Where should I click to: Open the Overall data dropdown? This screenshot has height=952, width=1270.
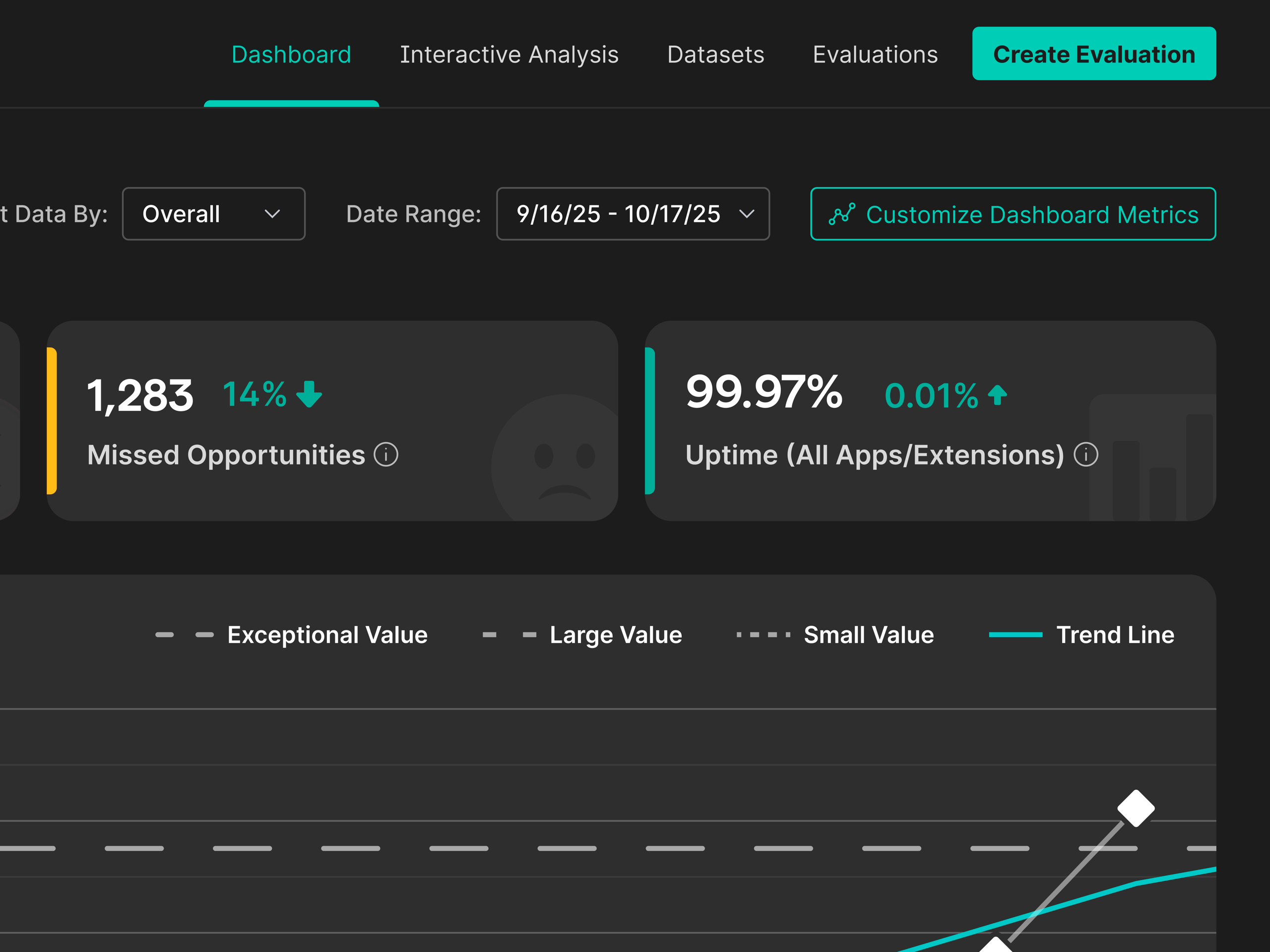point(214,214)
